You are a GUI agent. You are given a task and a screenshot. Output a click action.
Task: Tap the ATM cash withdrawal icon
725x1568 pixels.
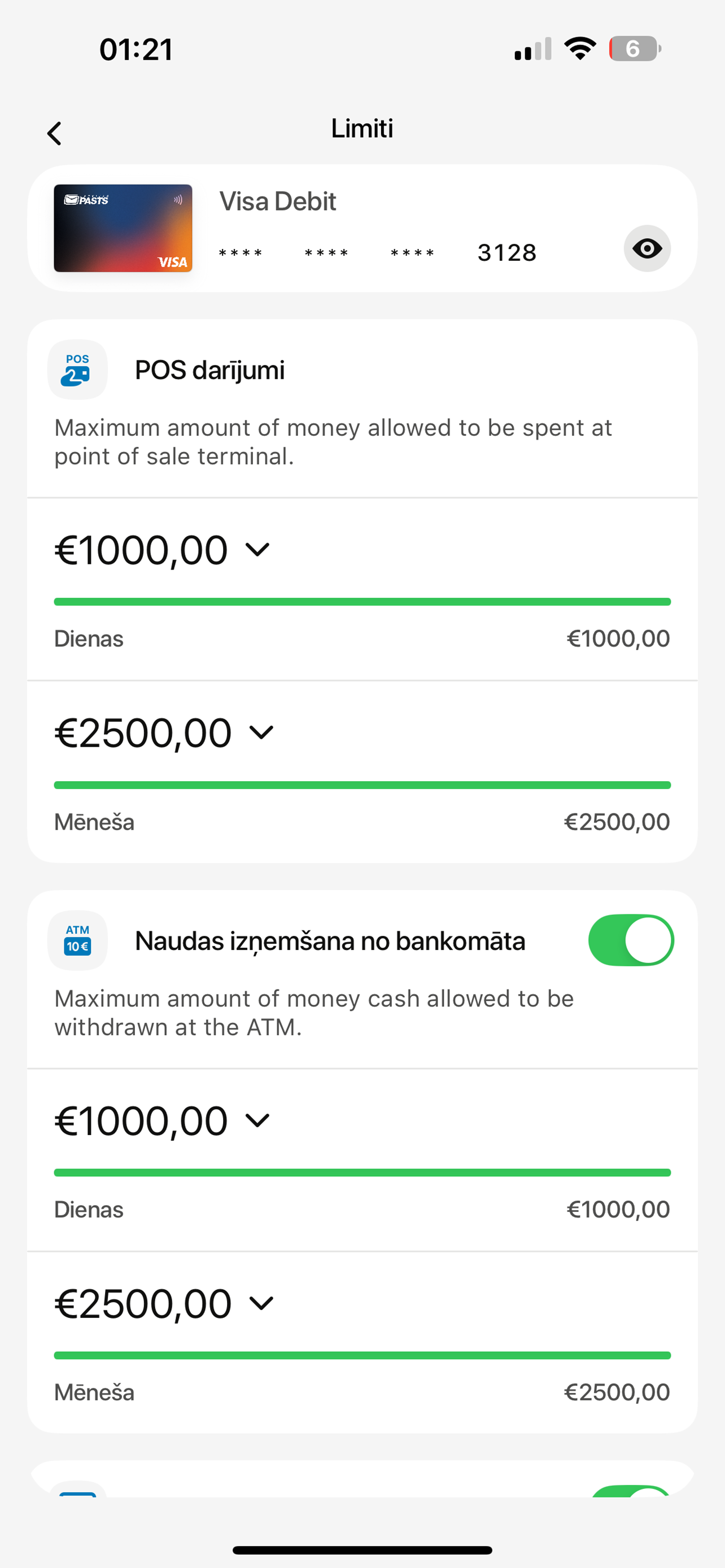point(77,940)
